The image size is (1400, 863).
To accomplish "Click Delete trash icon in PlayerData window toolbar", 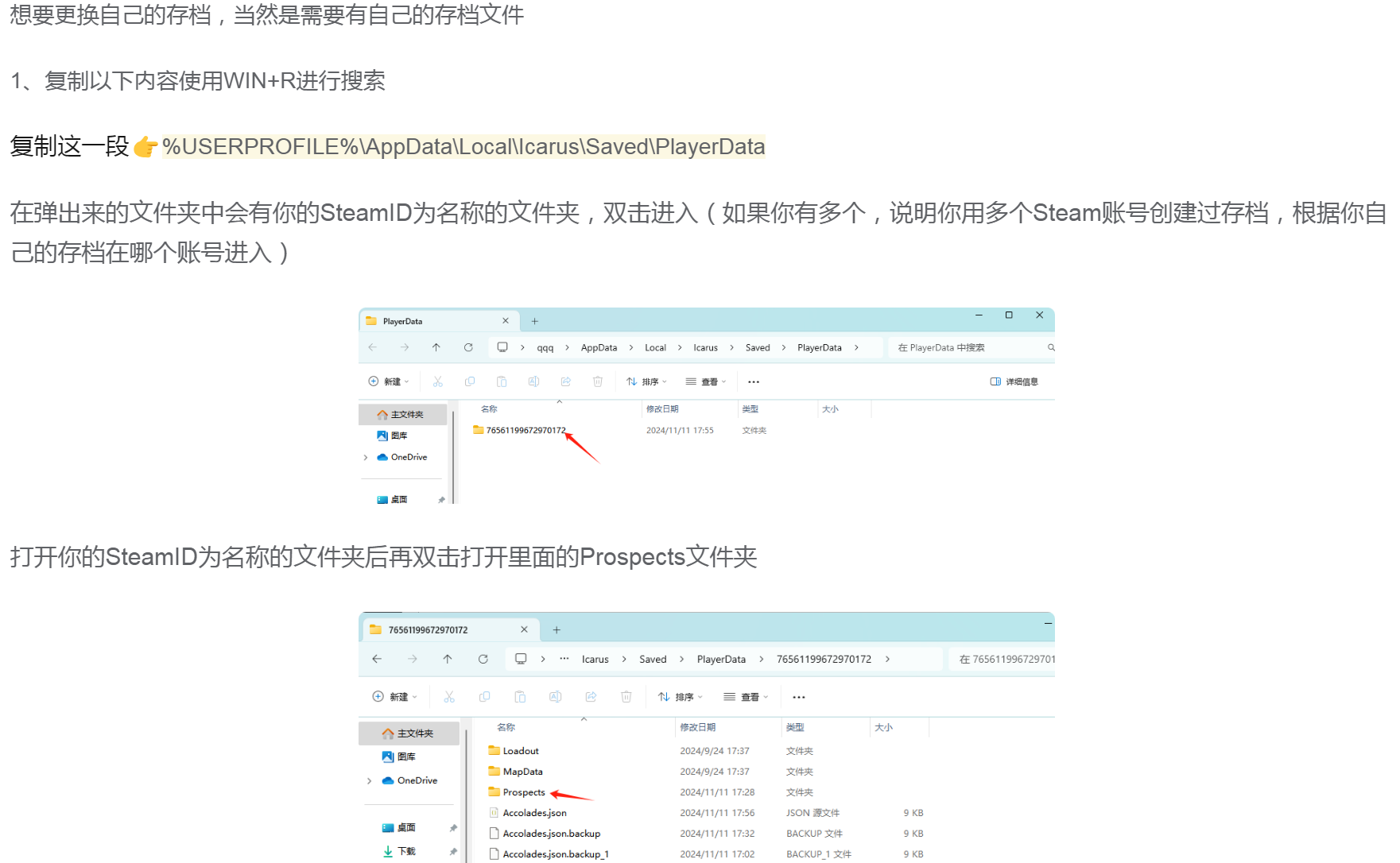I will [x=597, y=381].
